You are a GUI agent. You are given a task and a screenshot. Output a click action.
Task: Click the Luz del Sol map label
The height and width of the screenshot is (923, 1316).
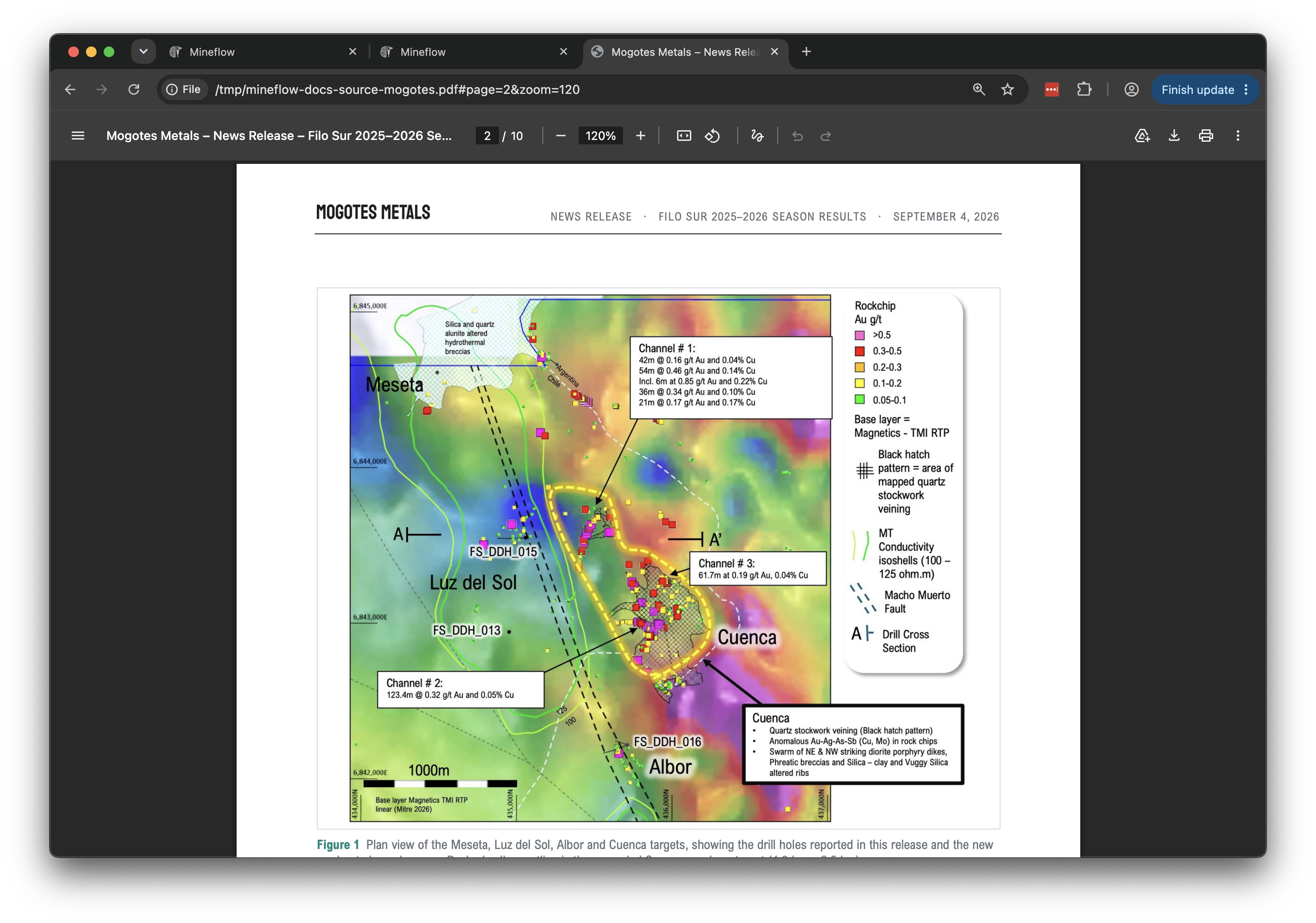click(x=473, y=583)
